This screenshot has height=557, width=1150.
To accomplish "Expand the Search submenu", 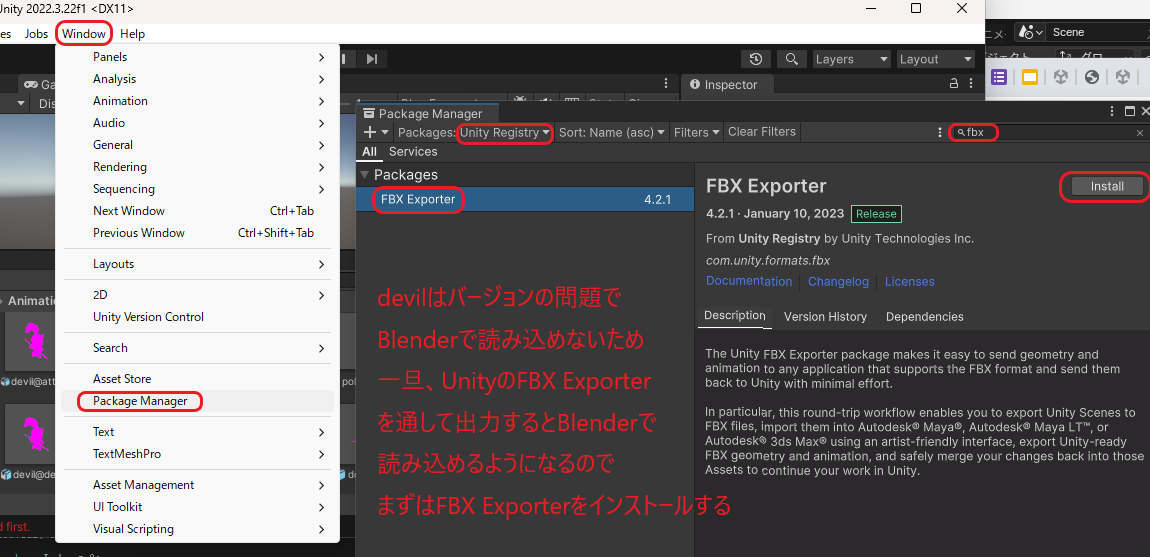I will 198,348.
